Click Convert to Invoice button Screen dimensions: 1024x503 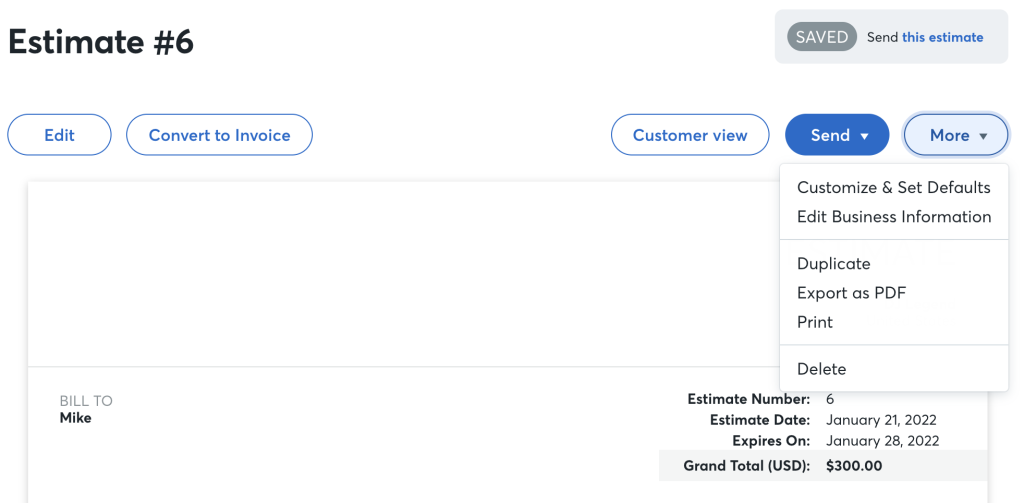219,135
